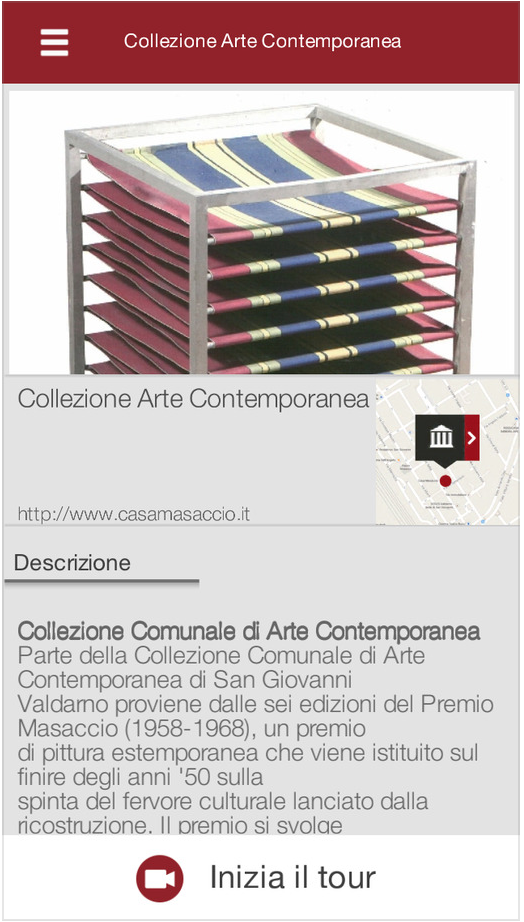Tap the blue marker at map's bottom edge
The image size is (524, 922).
coord(482,521)
